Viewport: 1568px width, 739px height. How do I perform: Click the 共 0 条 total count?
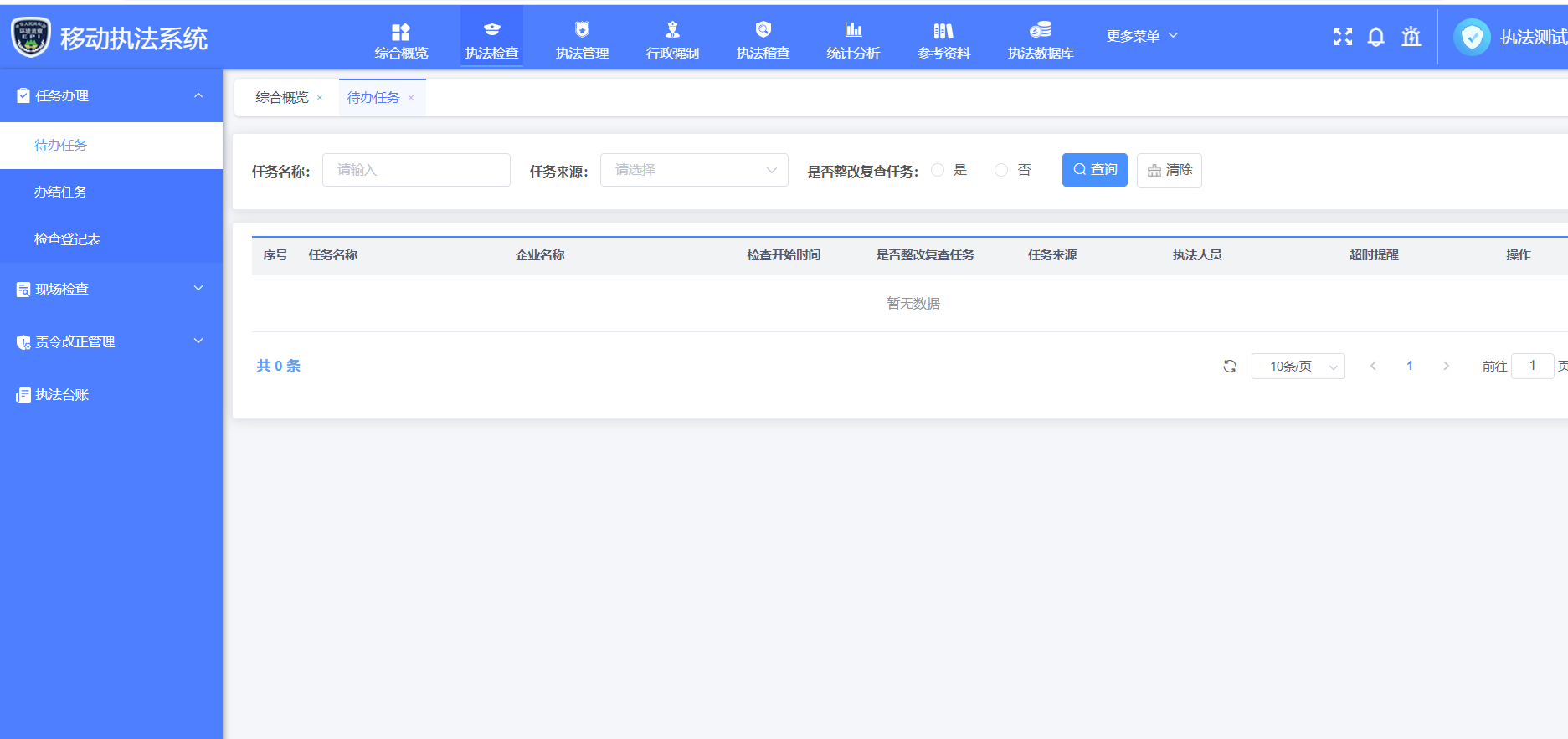pos(278,366)
